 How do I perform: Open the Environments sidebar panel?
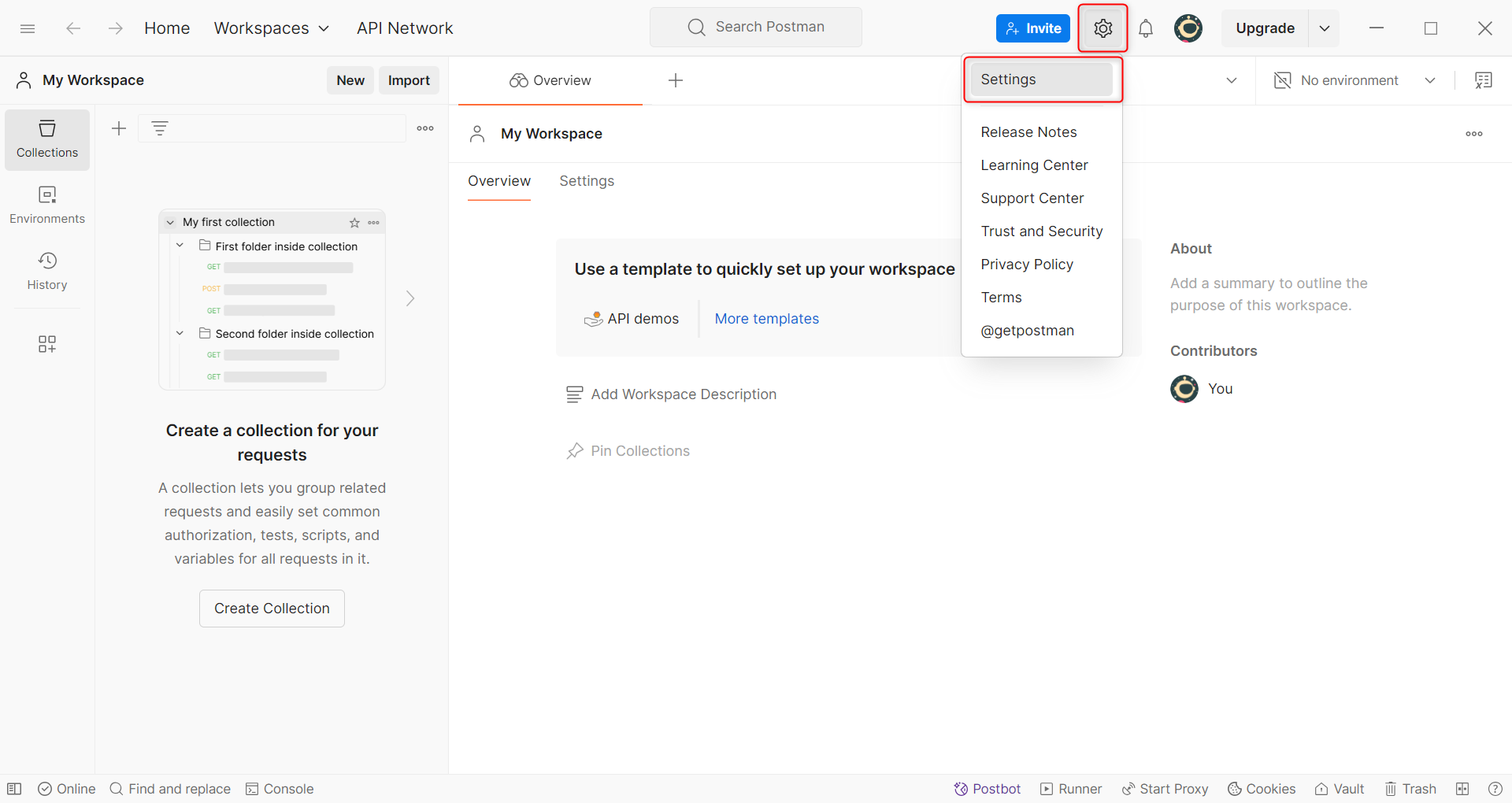47,205
